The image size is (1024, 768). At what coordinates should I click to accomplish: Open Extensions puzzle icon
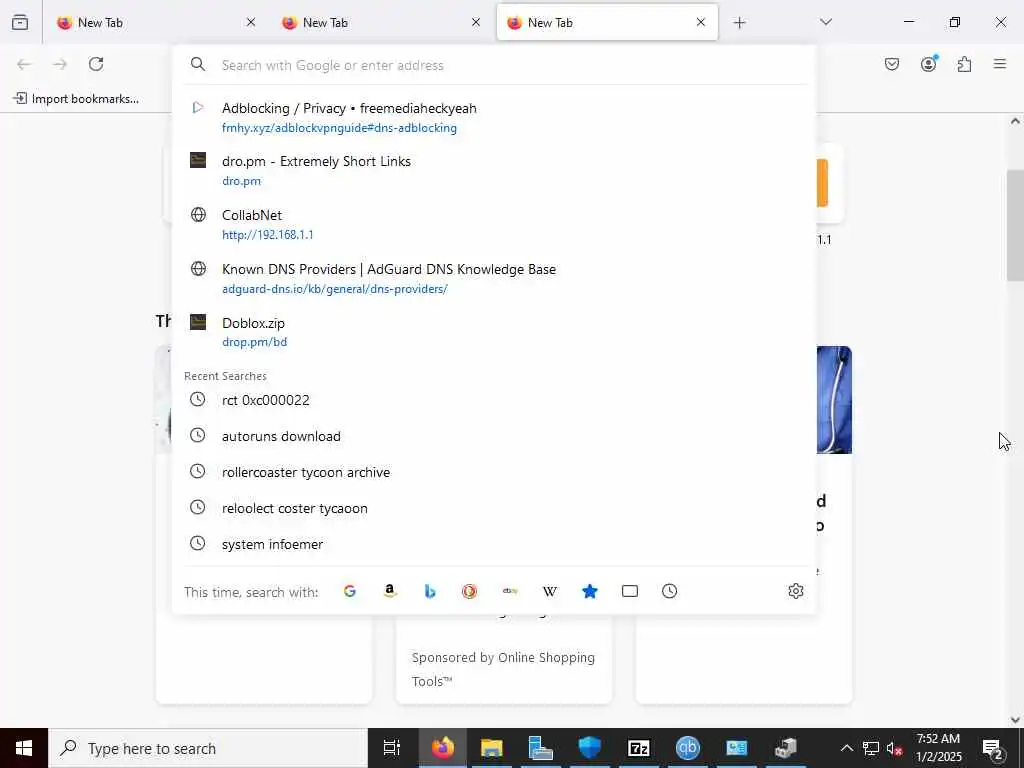pyautogui.click(x=965, y=64)
